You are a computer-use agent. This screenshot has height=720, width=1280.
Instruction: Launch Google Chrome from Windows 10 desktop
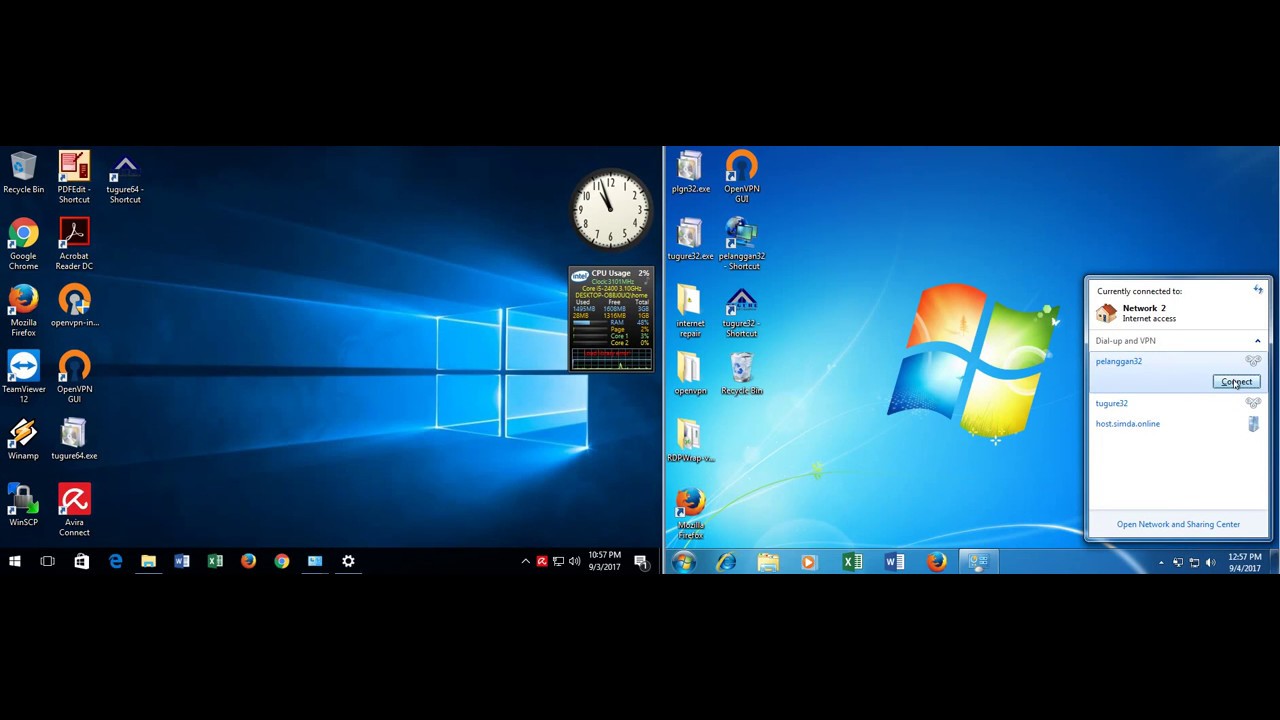click(x=23, y=244)
